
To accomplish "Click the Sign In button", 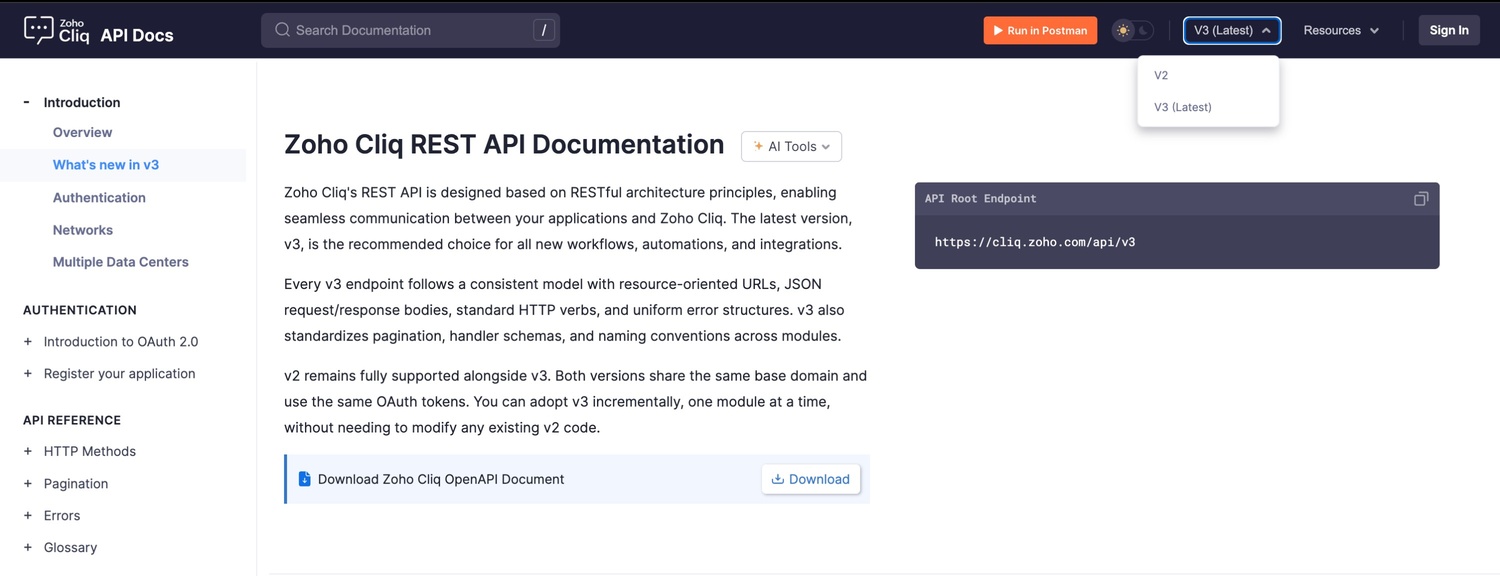I will pyautogui.click(x=1449, y=30).
